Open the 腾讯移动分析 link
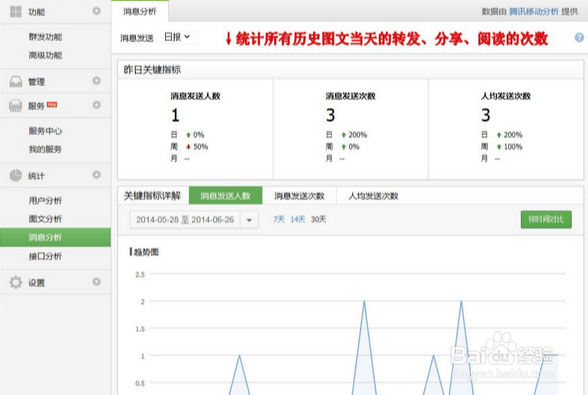The height and width of the screenshot is (395, 588). pyautogui.click(x=534, y=12)
